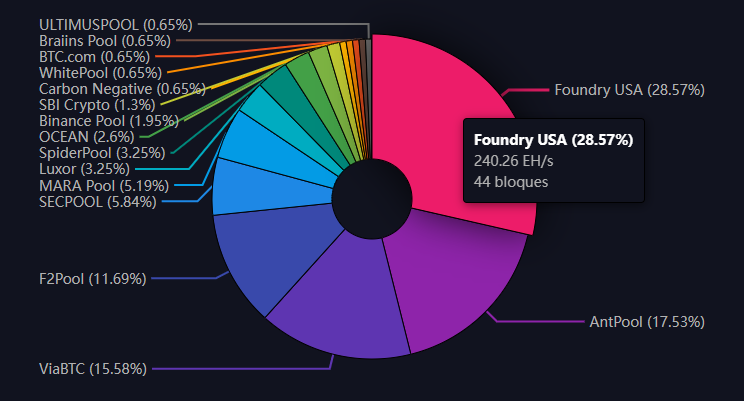This screenshot has width=744, height=401.
Task: Click the Binance Pool (1.95%) label
Action: point(109,121)
